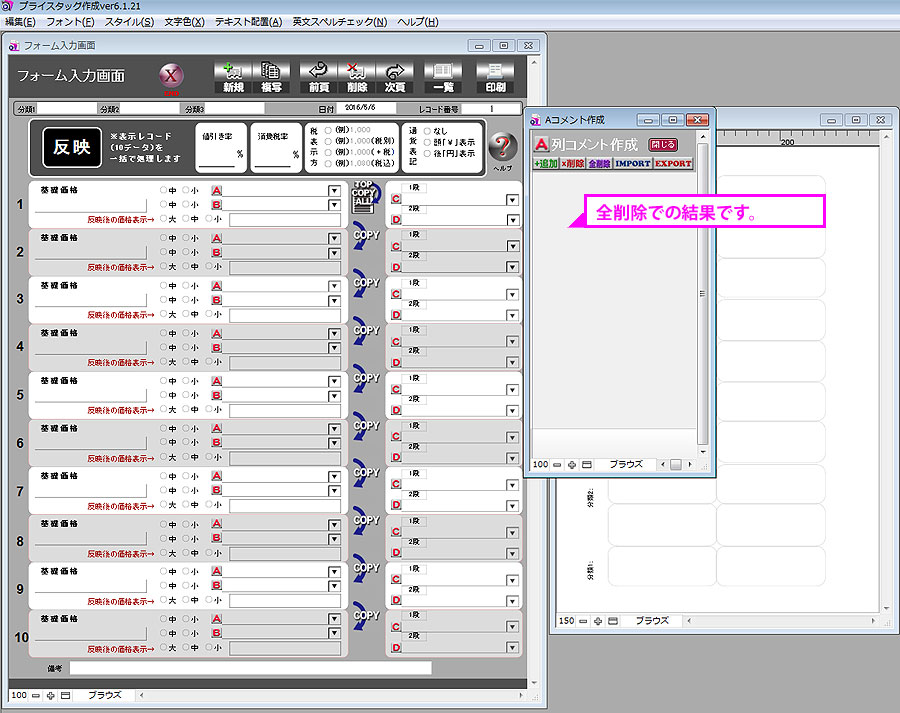Click the 削除 (Delete) record icon
Viewport: 900px width, 713px height.
357,76
